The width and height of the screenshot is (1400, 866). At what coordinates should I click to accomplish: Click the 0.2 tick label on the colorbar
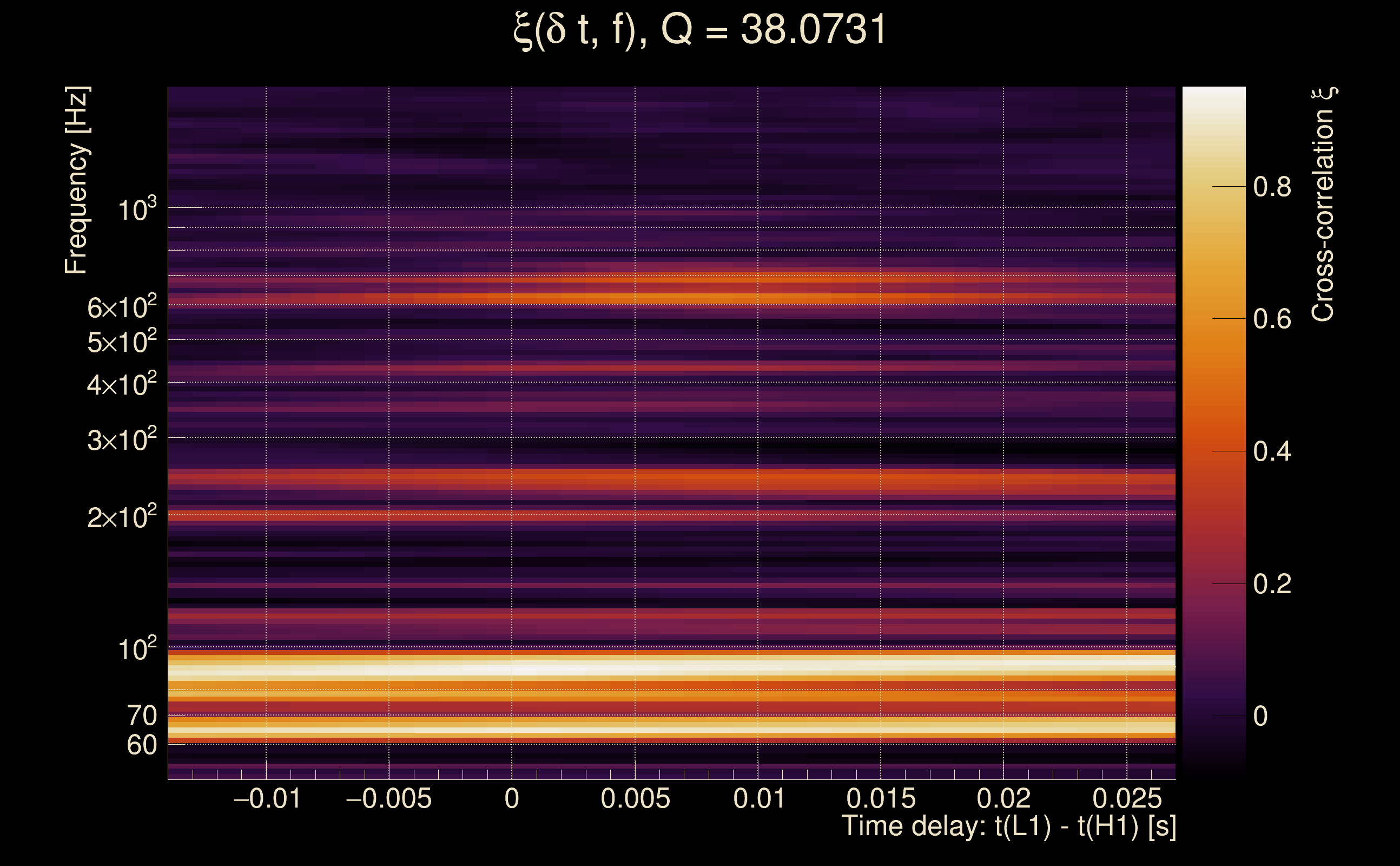[1272, 584]
